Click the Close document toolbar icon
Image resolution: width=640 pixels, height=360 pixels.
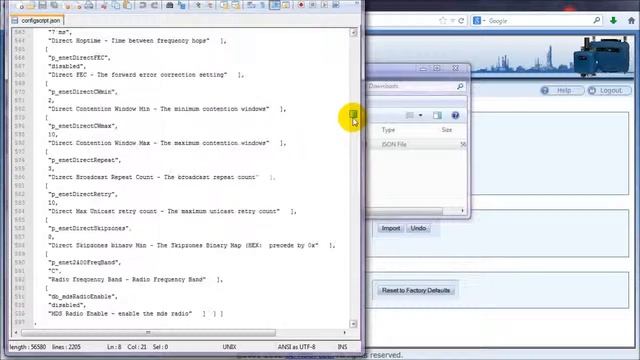tap(67, 5)
